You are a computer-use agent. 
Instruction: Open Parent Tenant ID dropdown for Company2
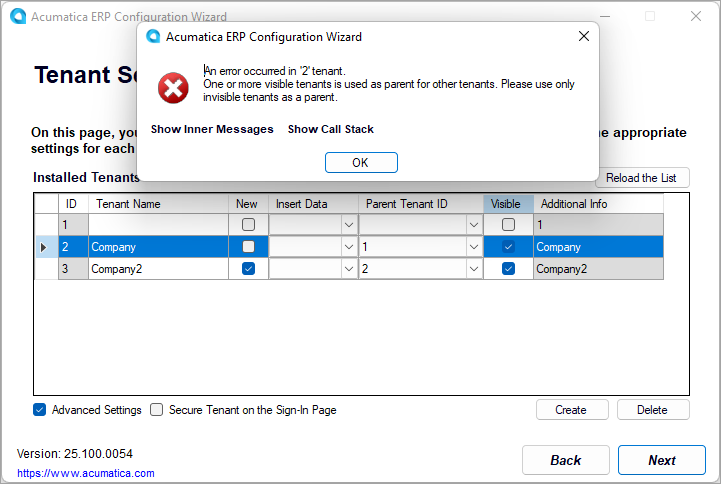[x=473, y=269]
